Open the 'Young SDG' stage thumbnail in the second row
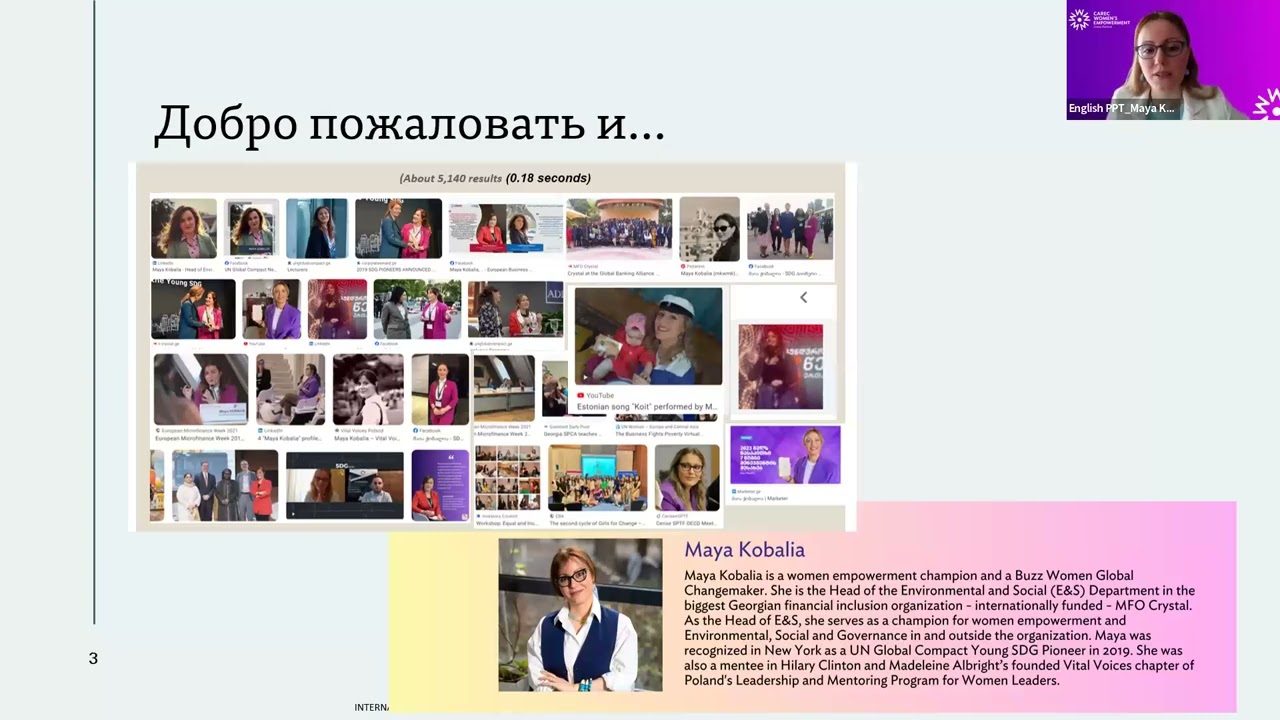The width and height of the screenshot is (1280, 720). (x=193, y=309)
